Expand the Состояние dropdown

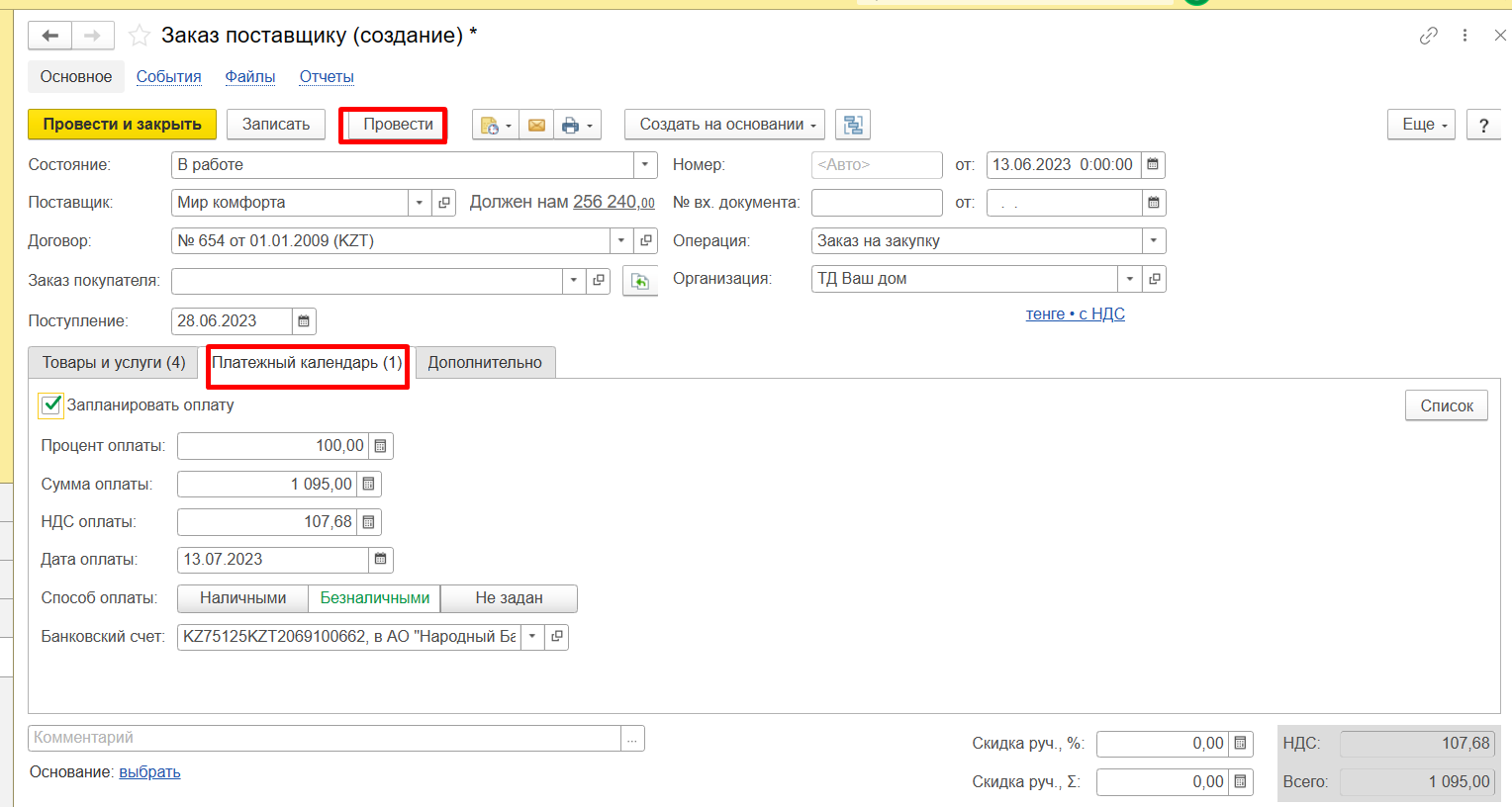645,165
